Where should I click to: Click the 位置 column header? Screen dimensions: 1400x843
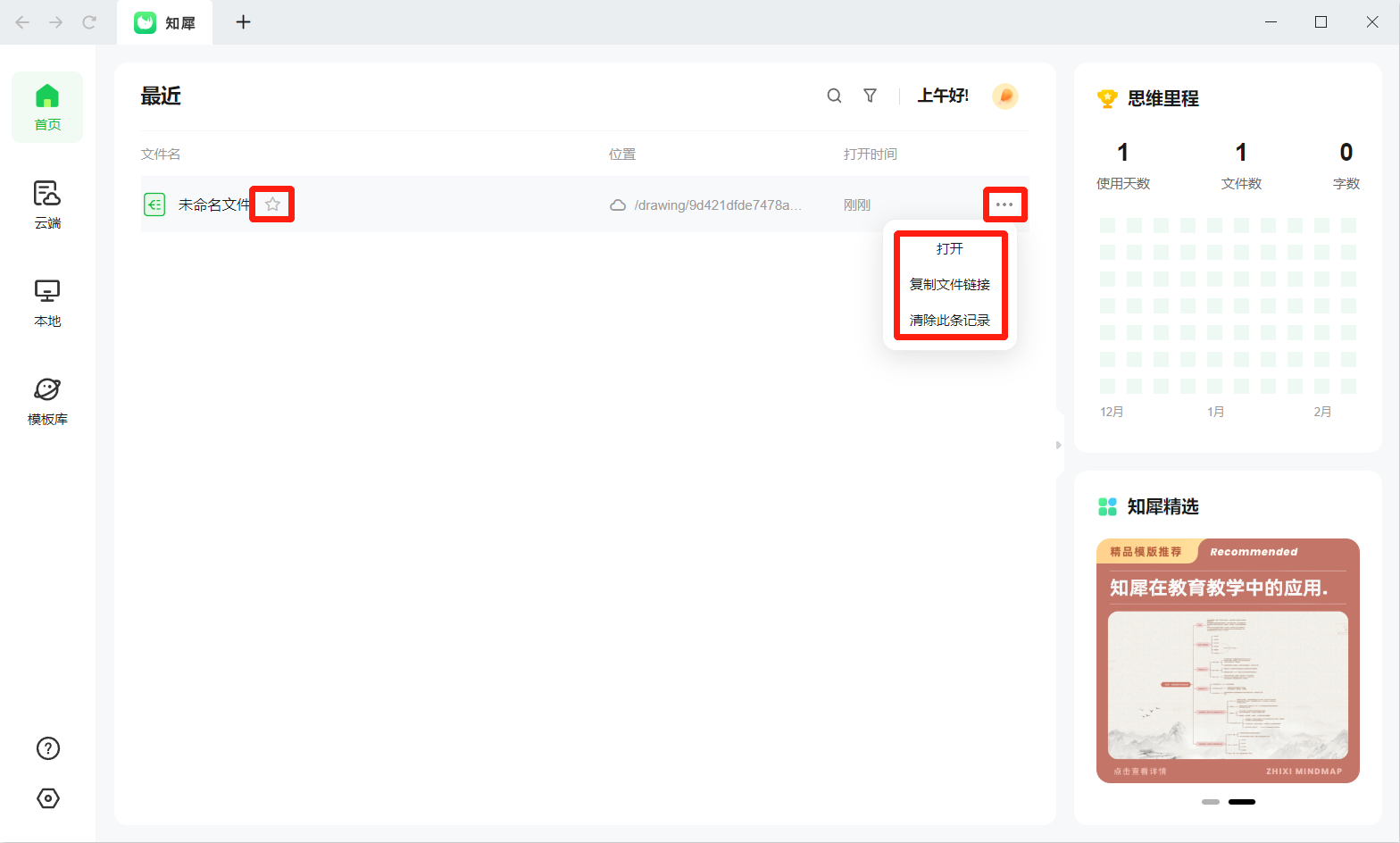tap(622, 154)
